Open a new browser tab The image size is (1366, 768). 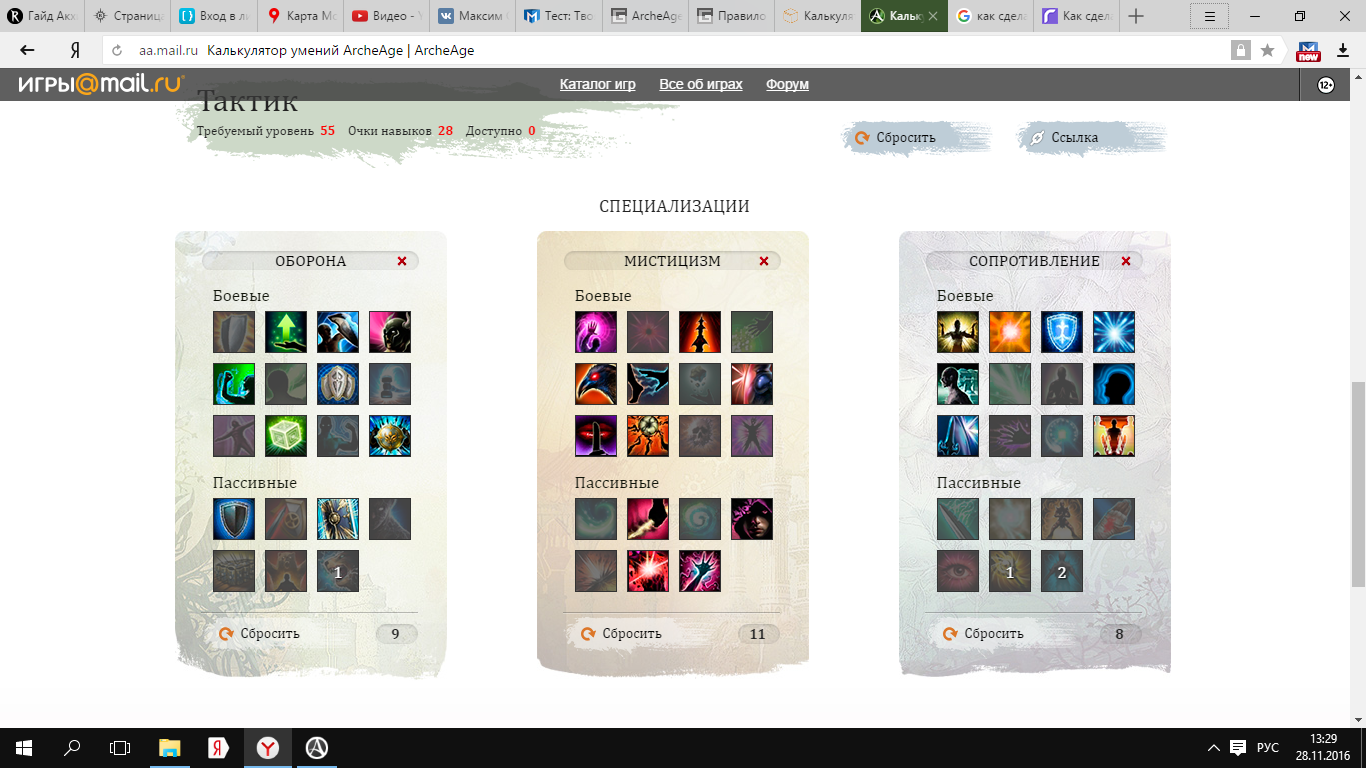pyautogui.click(x=1135, y=16)
